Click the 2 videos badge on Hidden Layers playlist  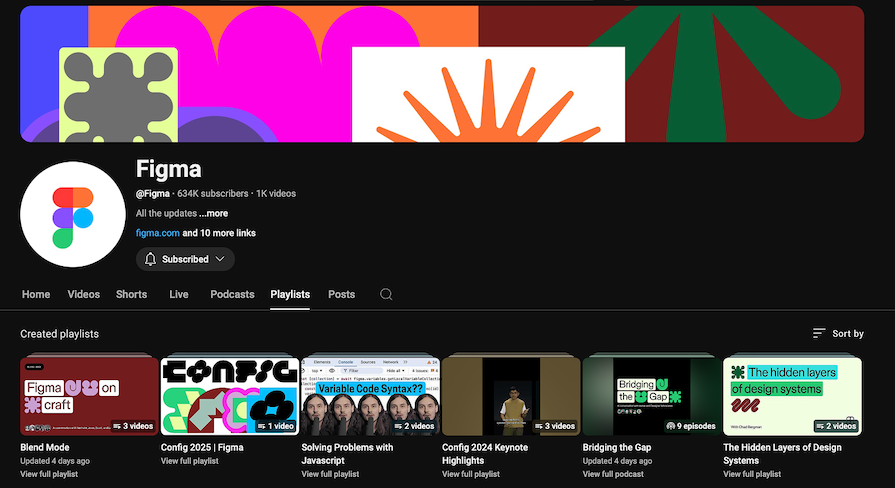(x=836, y=425)
